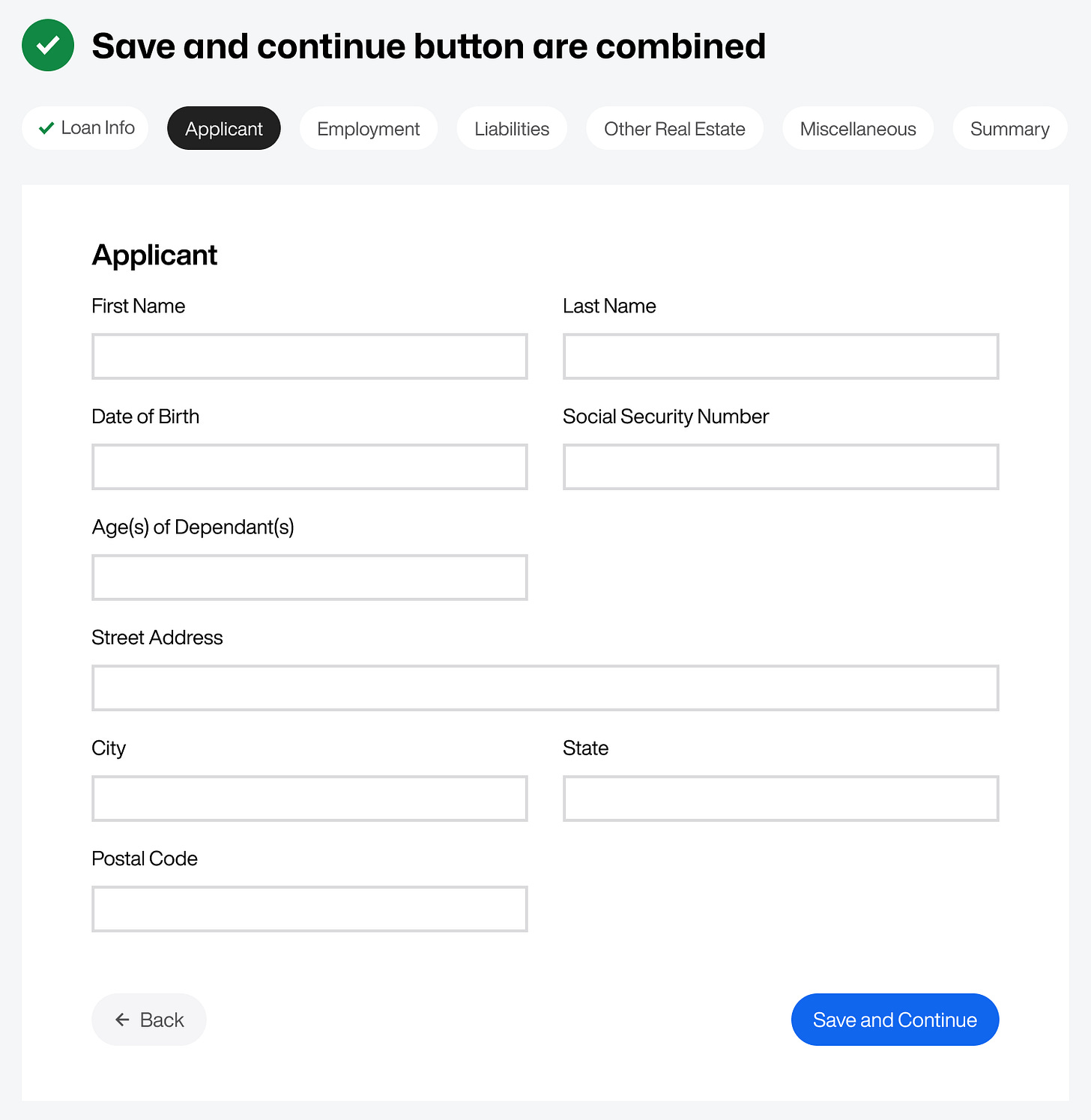Screen dimensions: 1091x1120
Task: Select the Miscellaneous tab
Action: pyautogui.click(x=858, y=129)
